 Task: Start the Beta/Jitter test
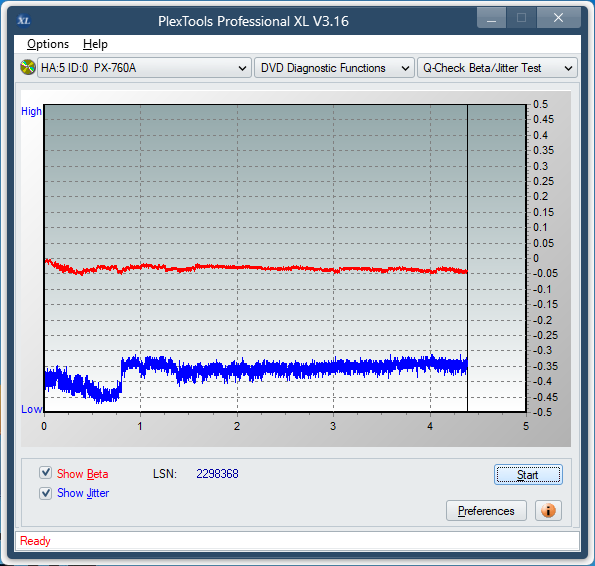click(528, 475)
